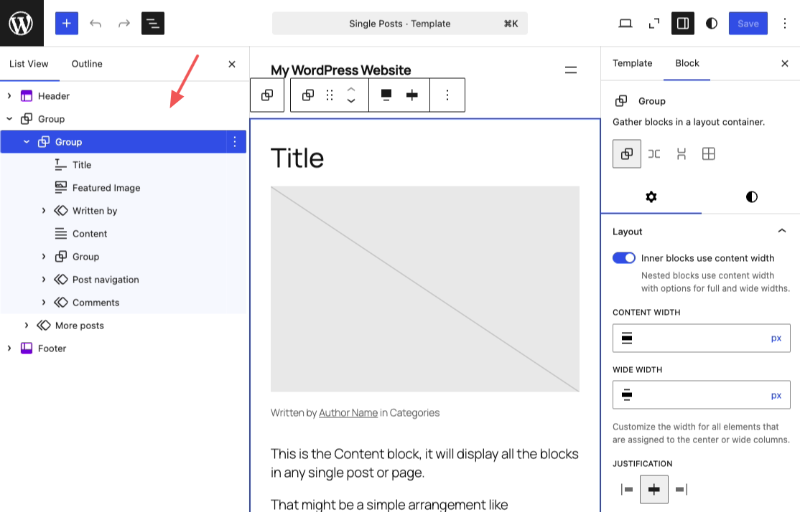The image size is (800, 512).
Task: Open the View device preview icon
Action: pyautogui.click(x=625, y=23)
